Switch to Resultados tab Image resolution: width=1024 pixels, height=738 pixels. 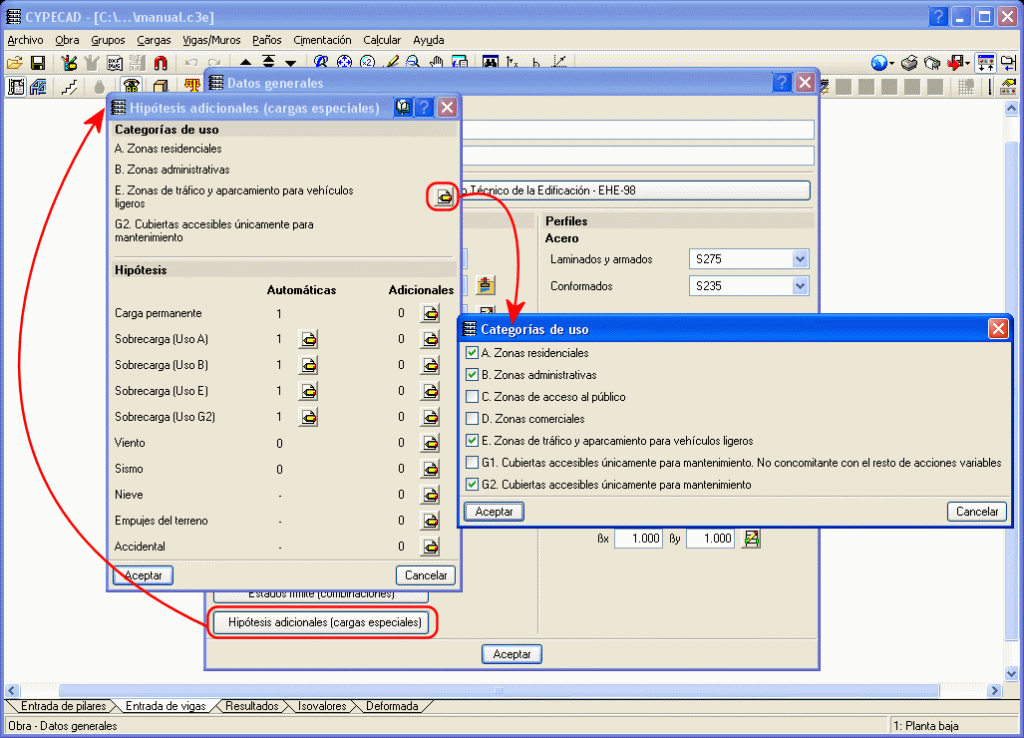point(252,706)
